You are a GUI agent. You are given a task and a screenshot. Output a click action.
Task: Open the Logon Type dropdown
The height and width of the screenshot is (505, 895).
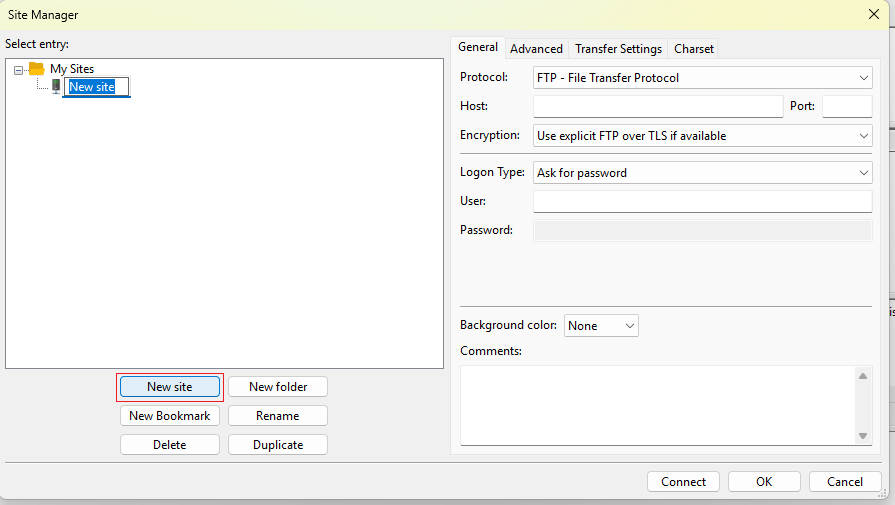pos(703,173)
